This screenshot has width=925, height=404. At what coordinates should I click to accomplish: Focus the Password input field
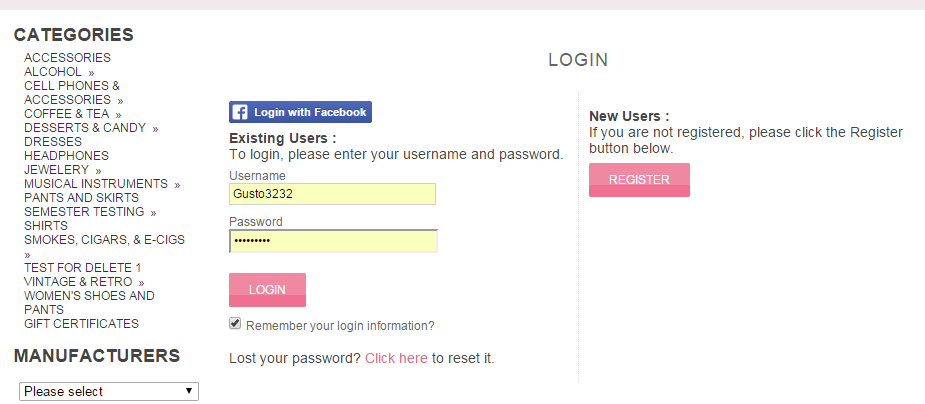click(333, 241)
